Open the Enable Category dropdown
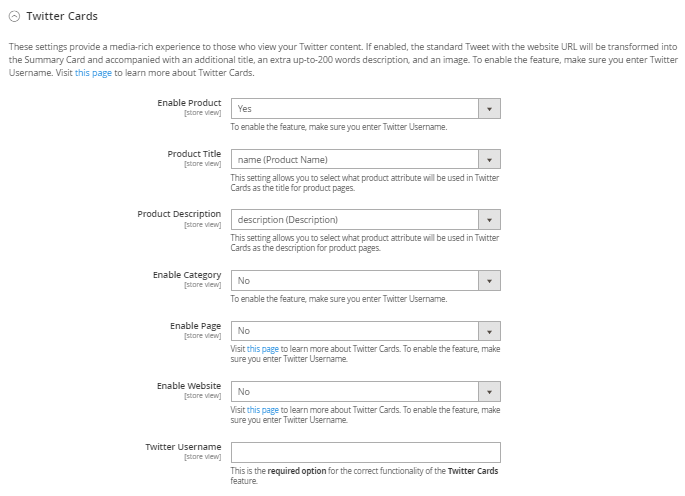 click(355, 281)
